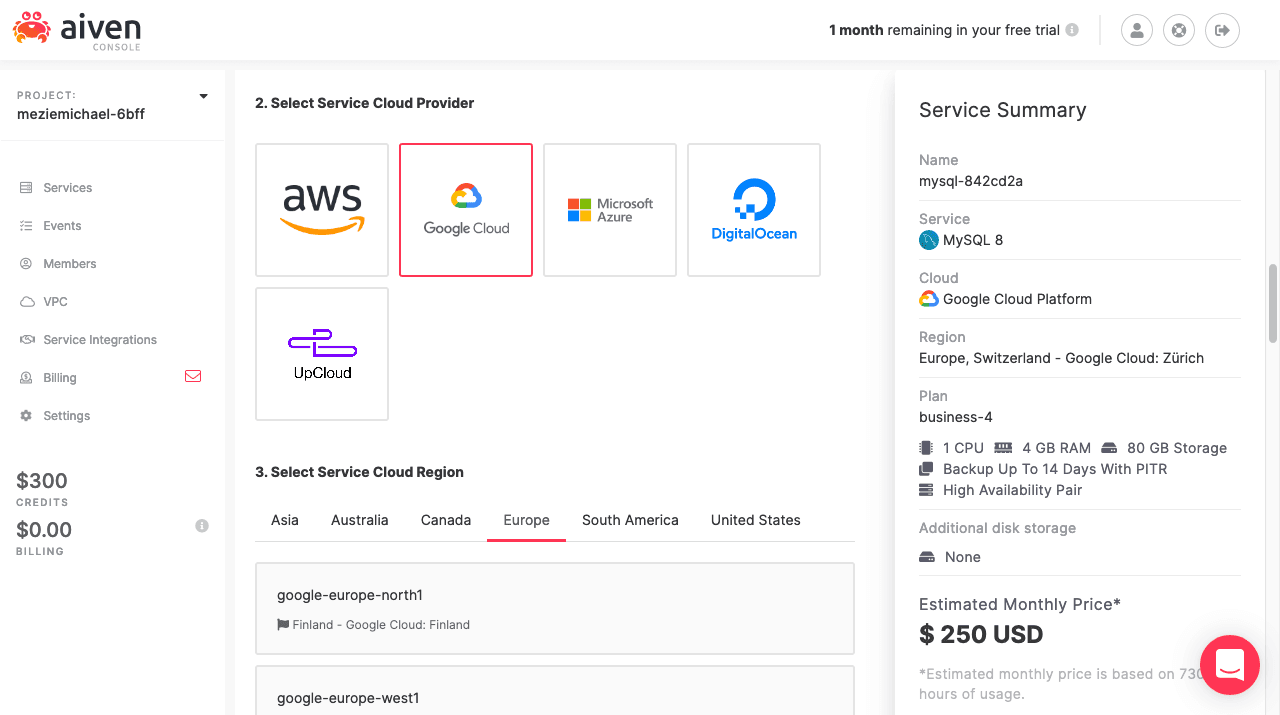Open the chat support widget
The width and height of the screenshot is (1280, 715).
1229,665
